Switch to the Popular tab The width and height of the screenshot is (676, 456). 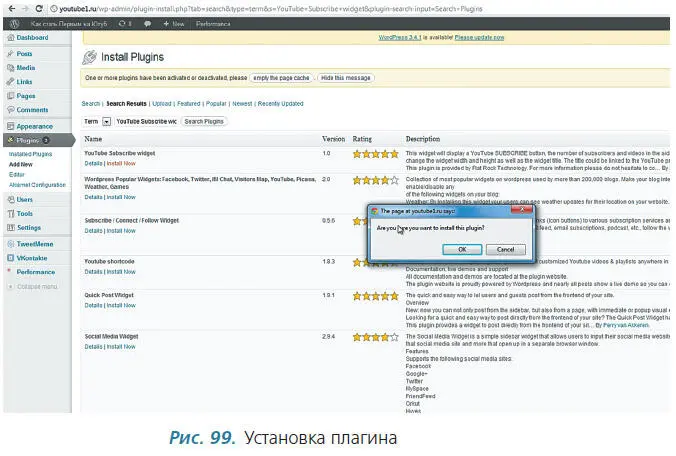point(216,103)
